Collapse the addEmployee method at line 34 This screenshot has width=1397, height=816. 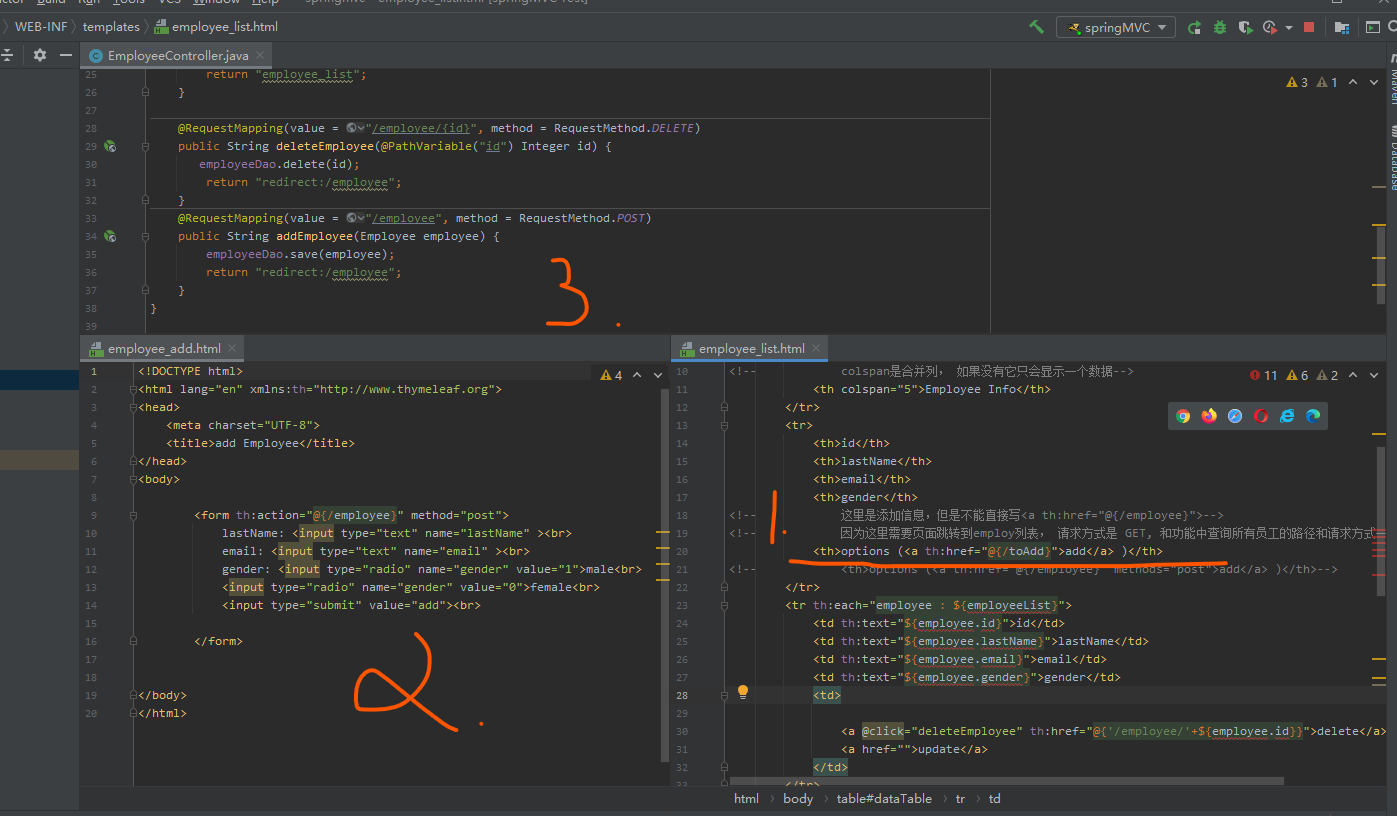point(145,236)
